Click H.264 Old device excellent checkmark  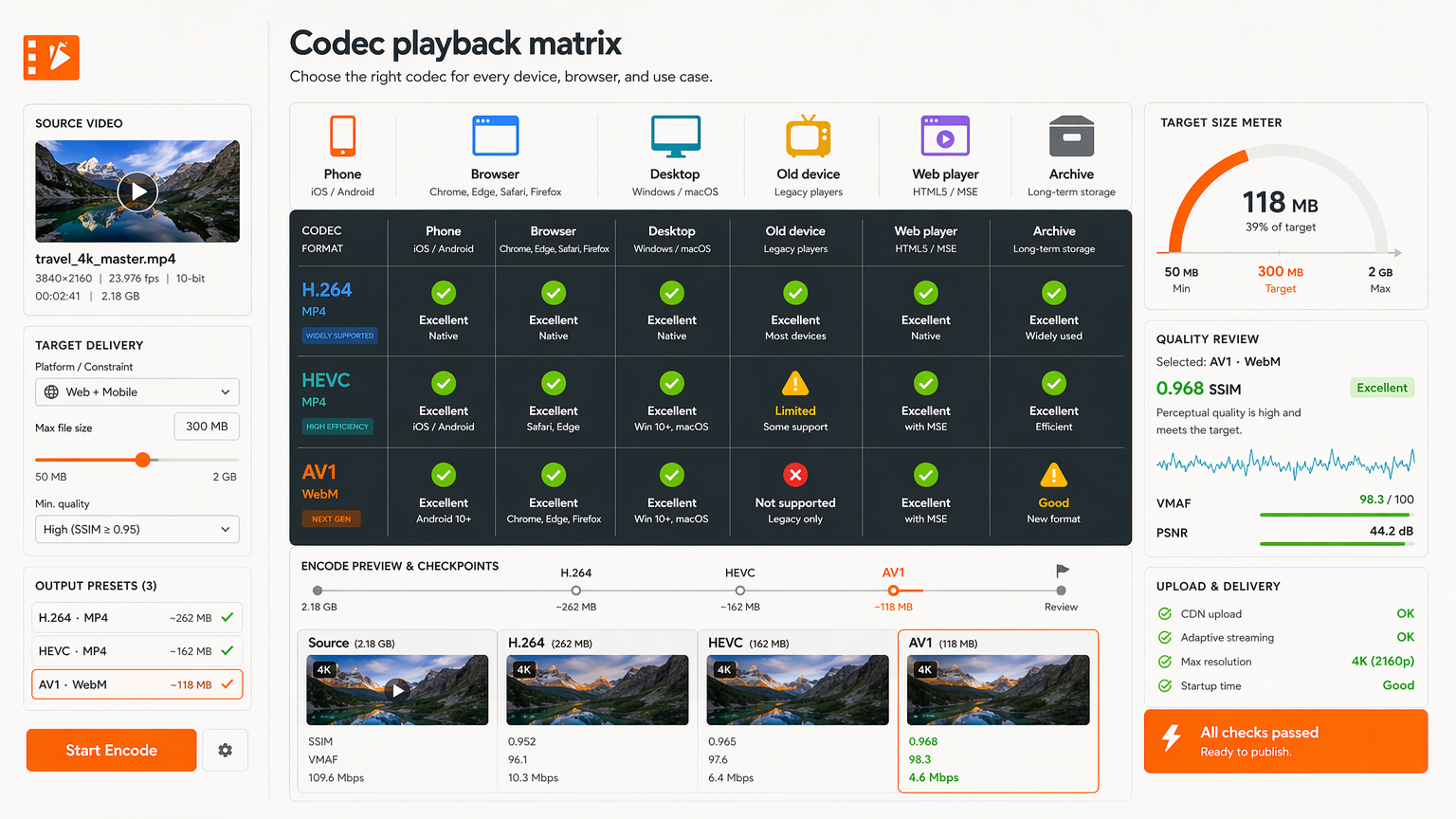coord(795,293)
